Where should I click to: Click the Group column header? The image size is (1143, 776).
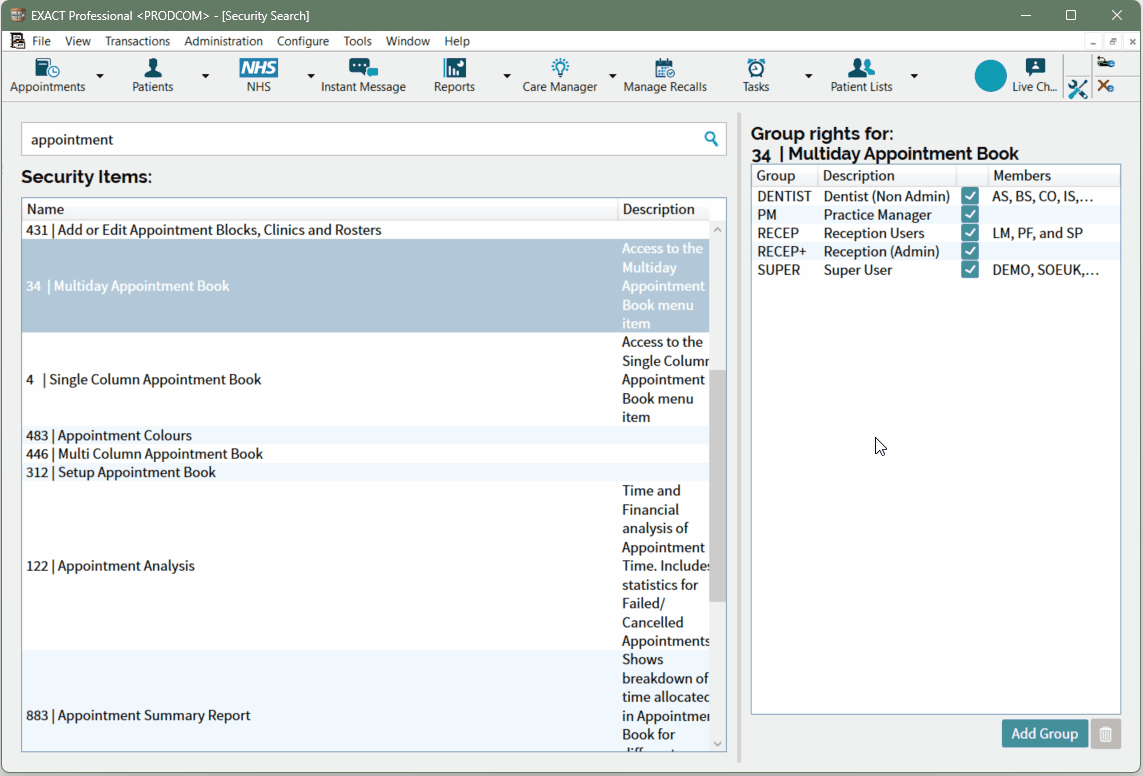[x=784, y=176]
